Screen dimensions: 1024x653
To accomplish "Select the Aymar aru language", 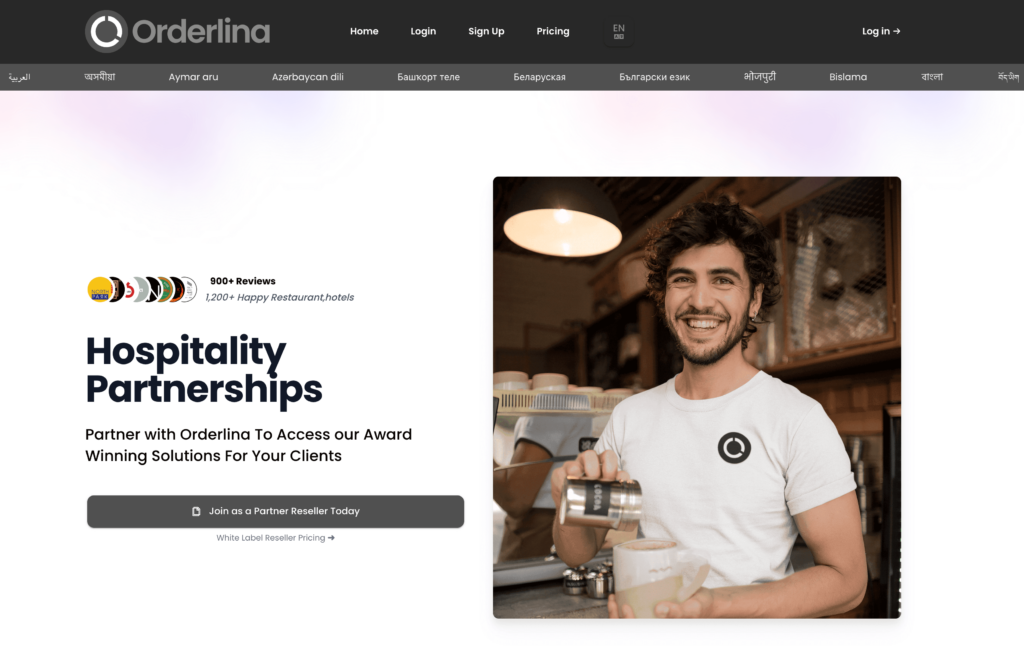I will click(x=193, y=77).
